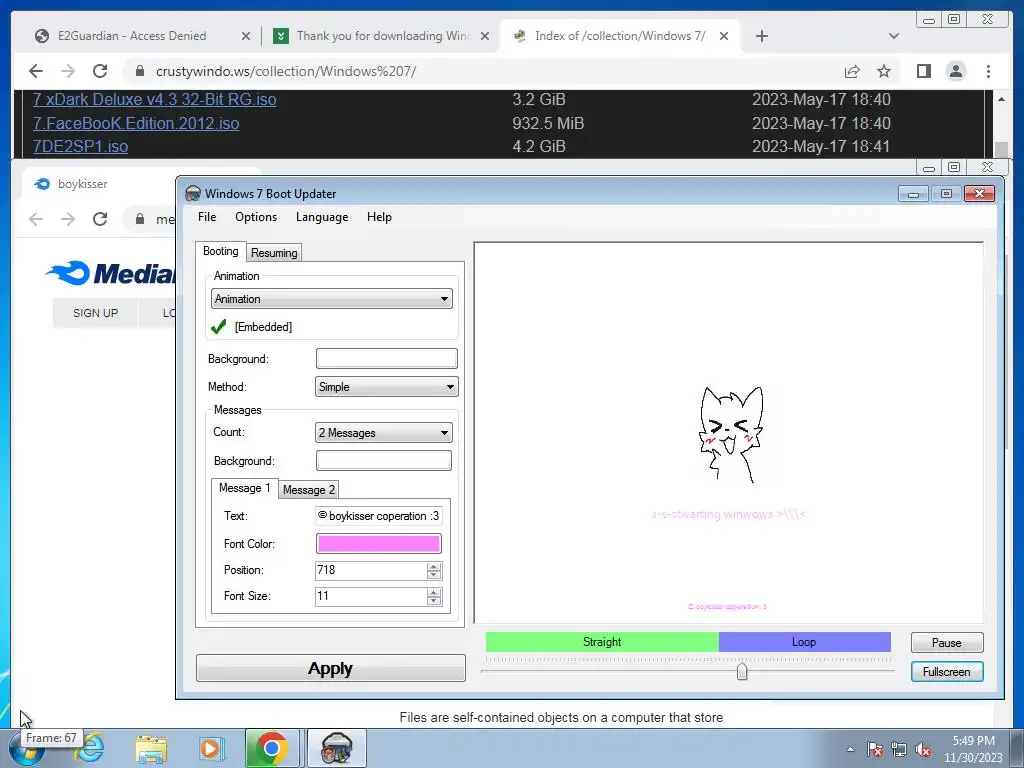The height and width of the screenshot is (768, 1024).
Task: Increase the Font Size with up arrow
Action: (x=434, y=592)
